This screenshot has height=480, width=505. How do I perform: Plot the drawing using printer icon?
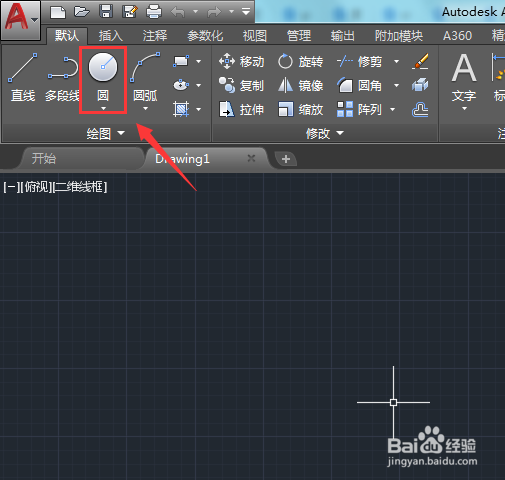[x=154, y=12]
